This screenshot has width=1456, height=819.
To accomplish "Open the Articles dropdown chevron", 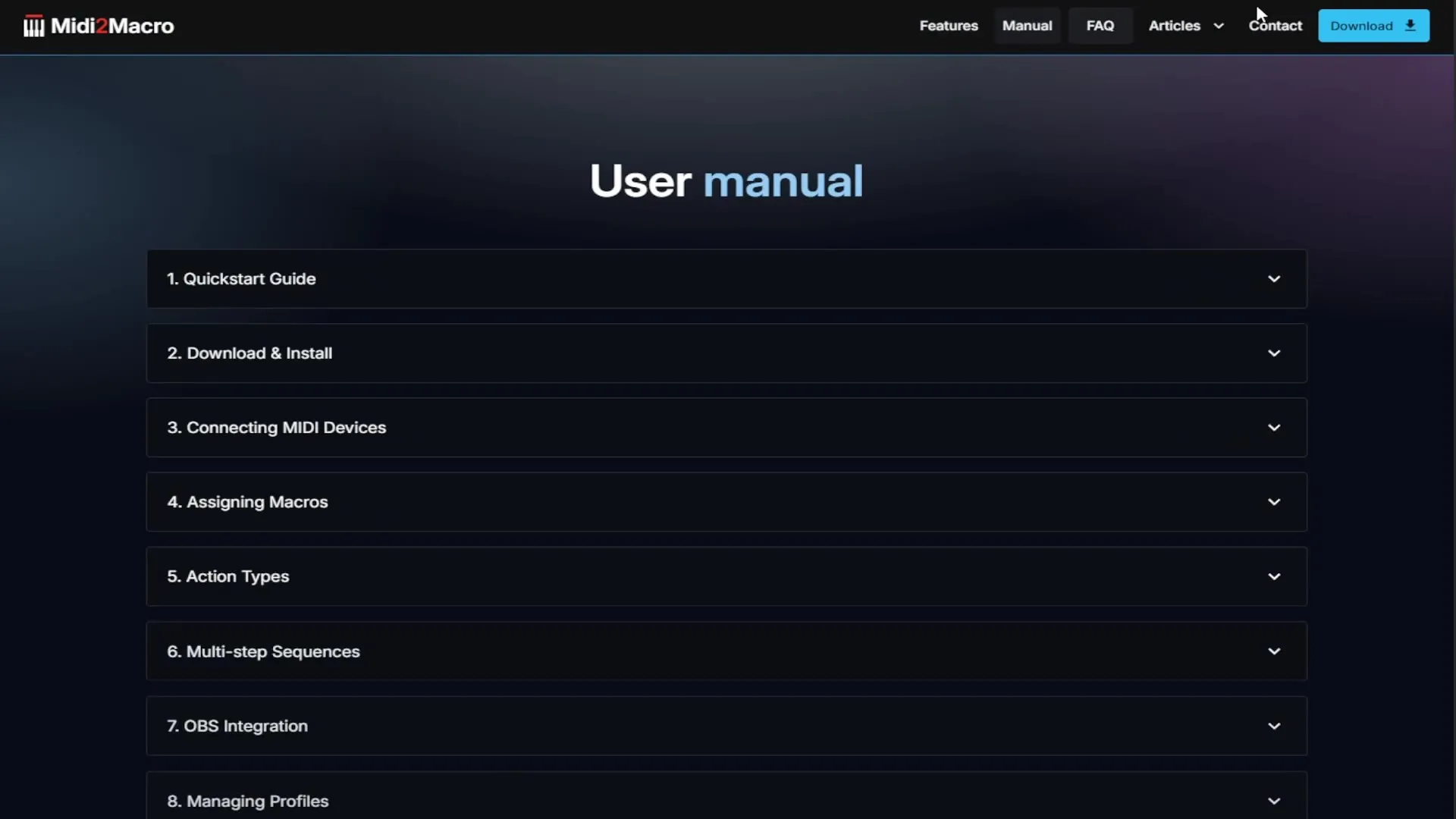I will [x=1219, y=26].
